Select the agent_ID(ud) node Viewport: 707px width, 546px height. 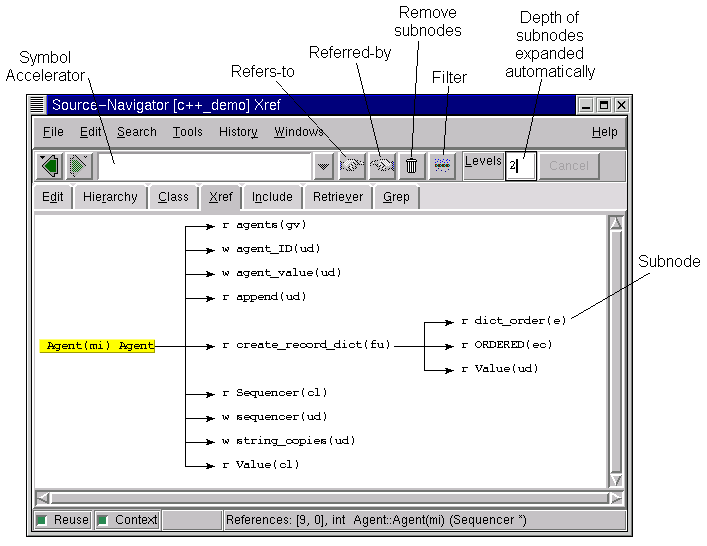(x=271, y=249)
